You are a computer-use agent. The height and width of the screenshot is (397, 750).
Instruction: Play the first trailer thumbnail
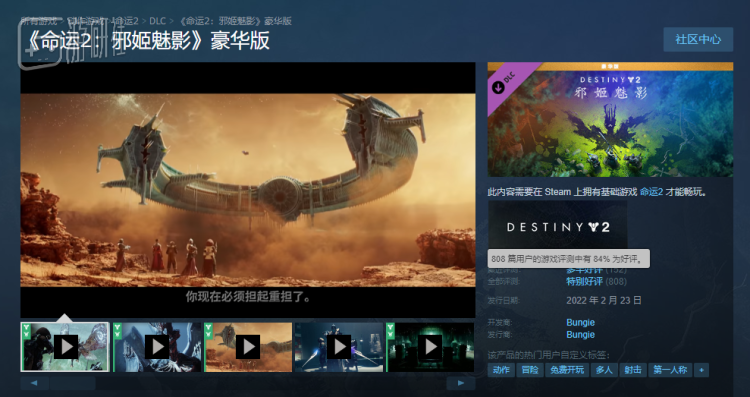66,347
